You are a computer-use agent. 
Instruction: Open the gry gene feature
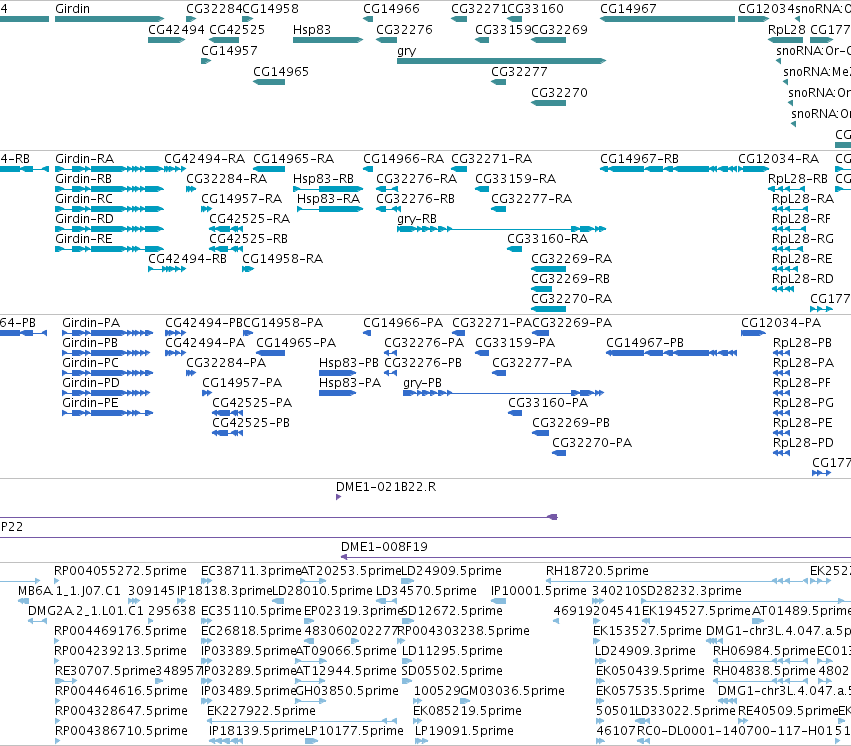pos(501,61)
